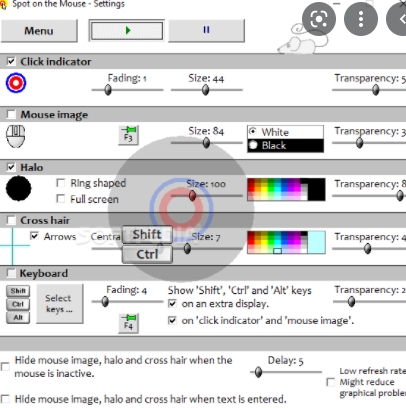
Task: Click the Google Lens search icon
Action: pos(319,19)
